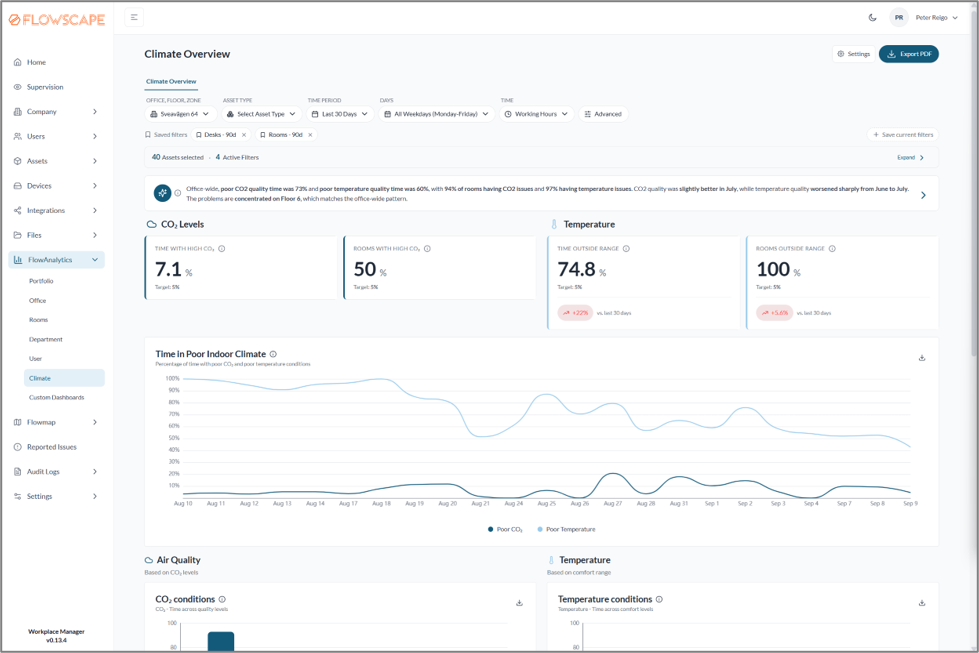This screenshot has height=653, width=979.
Task: Click Save current filters
Action: click(x=903, y=135)
